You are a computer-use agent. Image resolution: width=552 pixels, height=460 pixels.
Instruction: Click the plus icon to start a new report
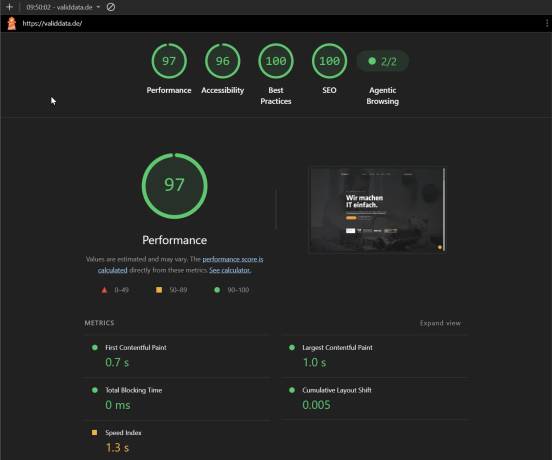point(10,7)
